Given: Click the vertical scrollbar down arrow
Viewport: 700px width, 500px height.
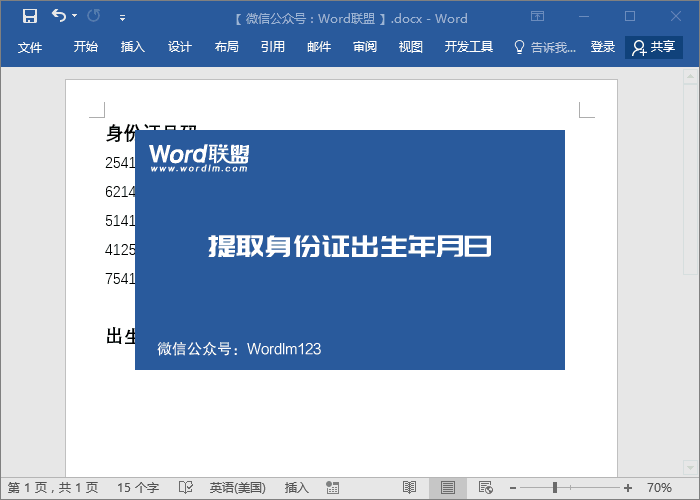Looking at the screenshot, I should (x=691, y=467).
